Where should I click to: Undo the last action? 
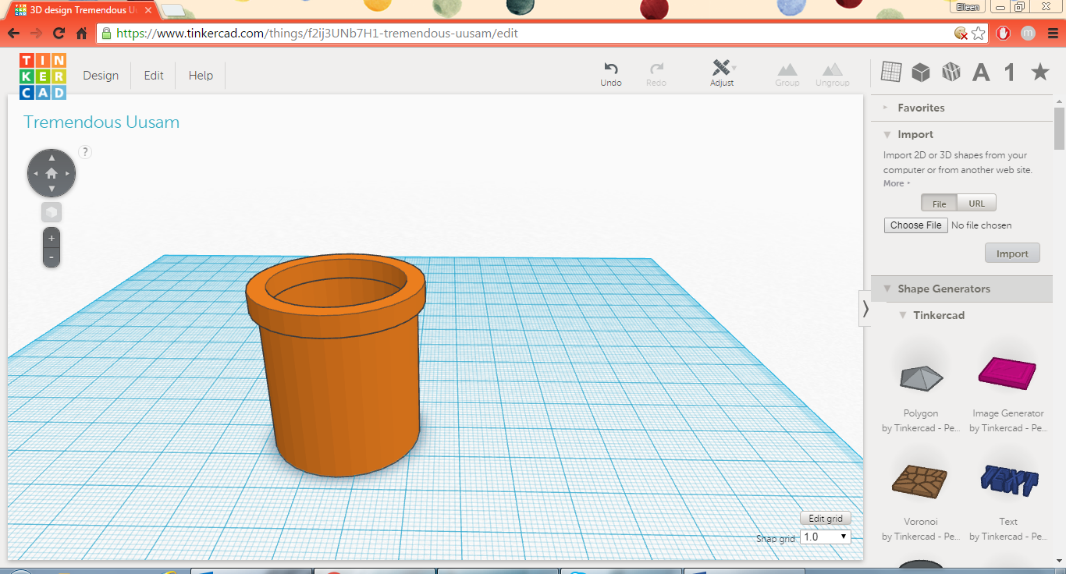[611, 73]
